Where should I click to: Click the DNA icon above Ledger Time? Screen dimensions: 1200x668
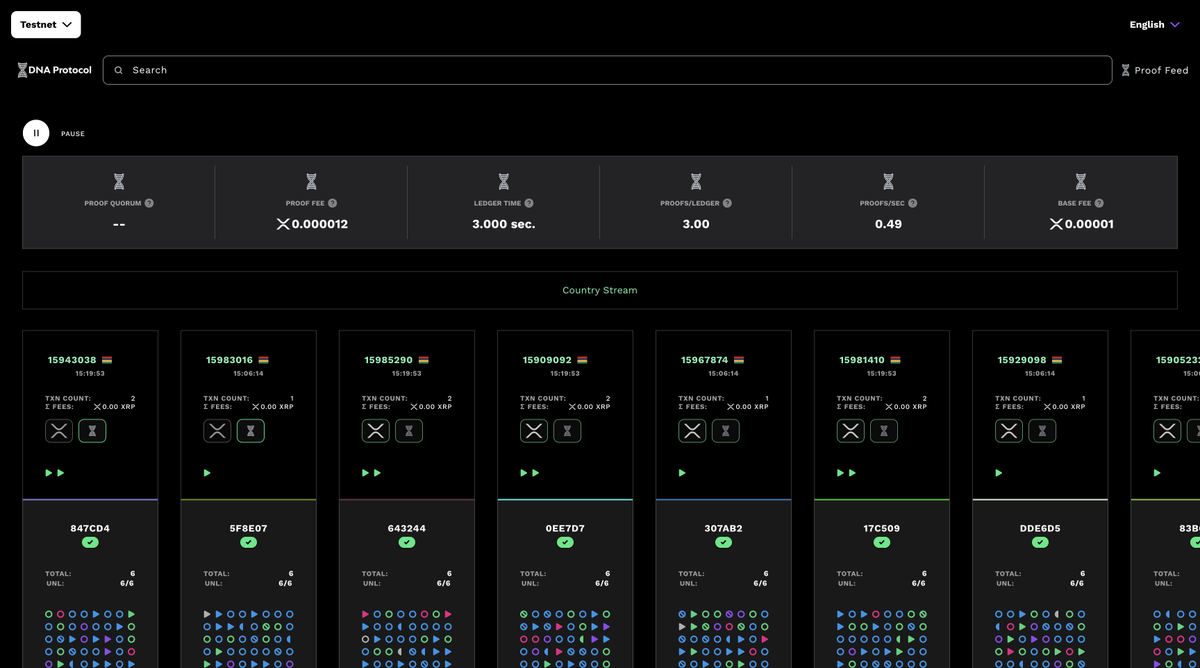504,182
